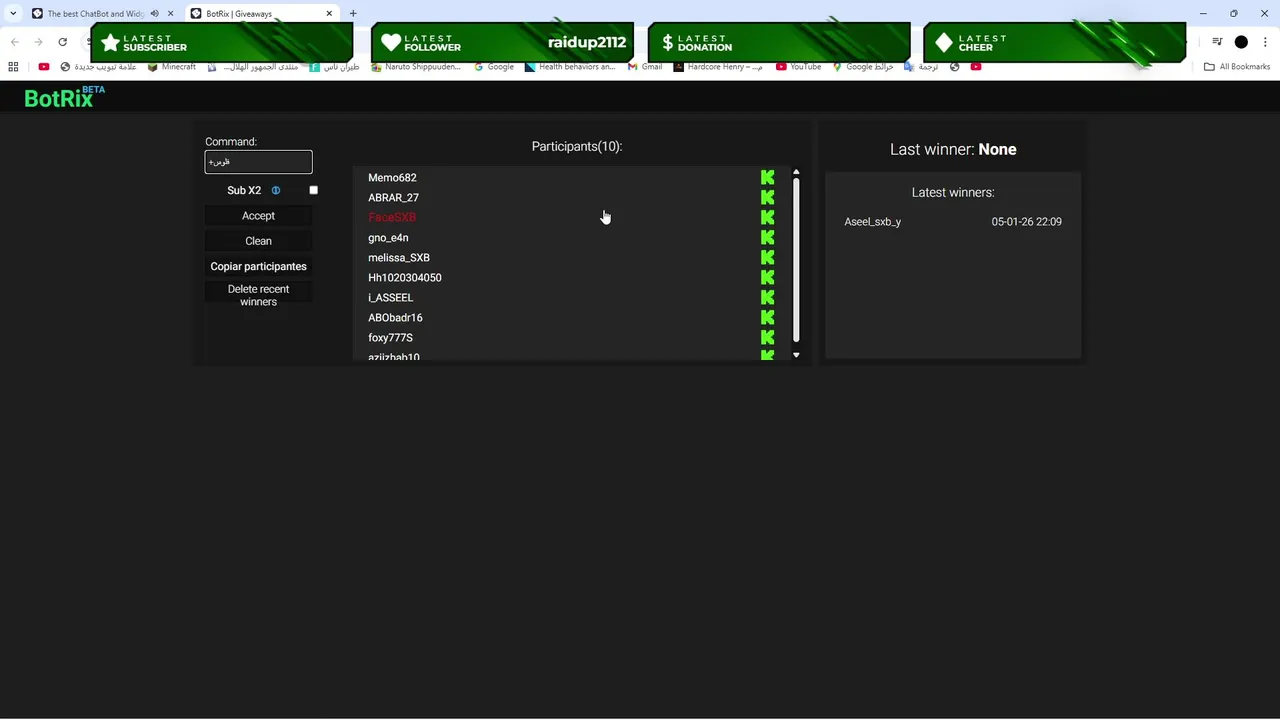The image size is (1280, 720).
Task: Click the red participant name FaceSXB
Action: tap(392, 218)
